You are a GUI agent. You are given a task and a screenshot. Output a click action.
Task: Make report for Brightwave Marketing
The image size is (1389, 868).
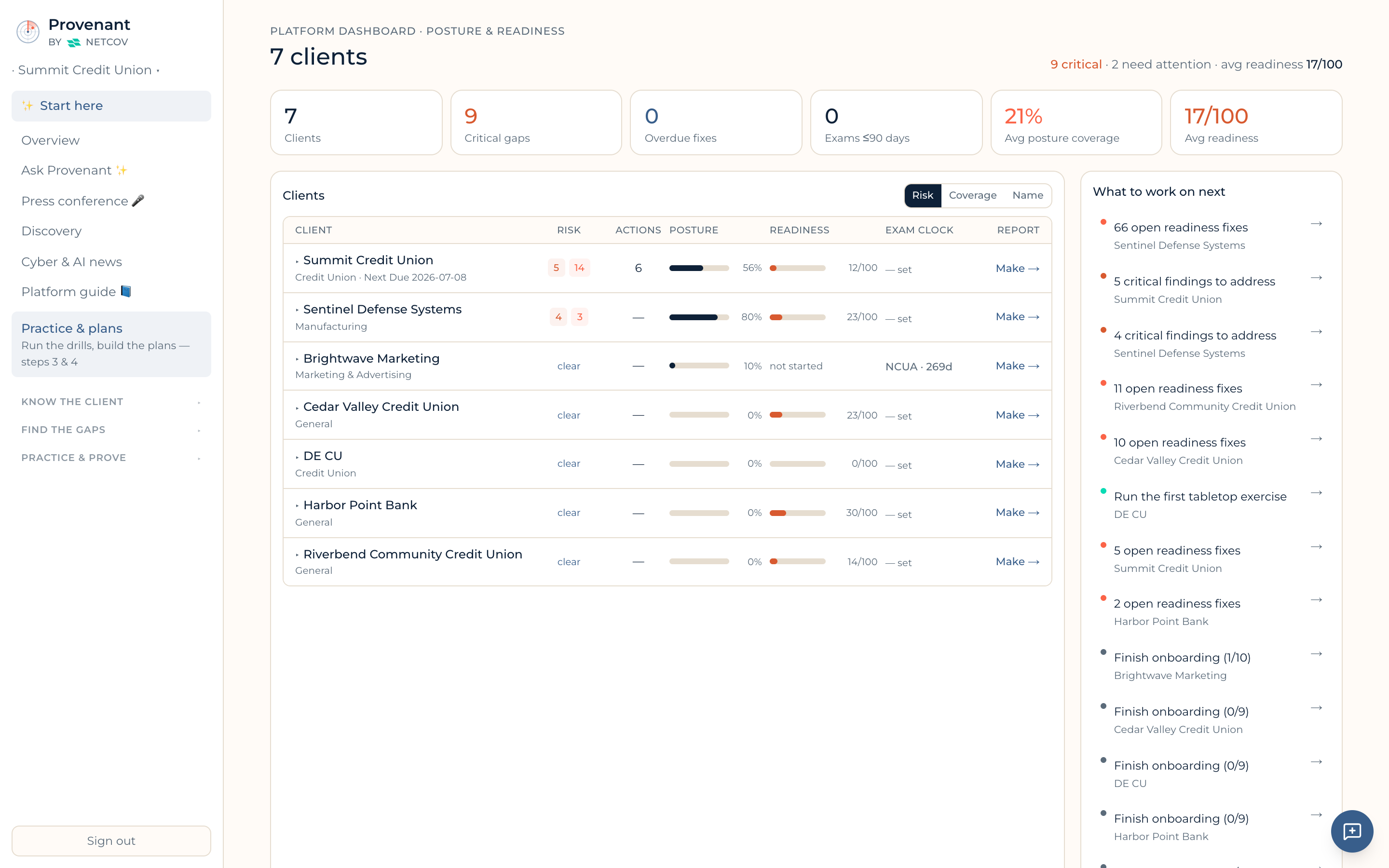(1017, 366)
